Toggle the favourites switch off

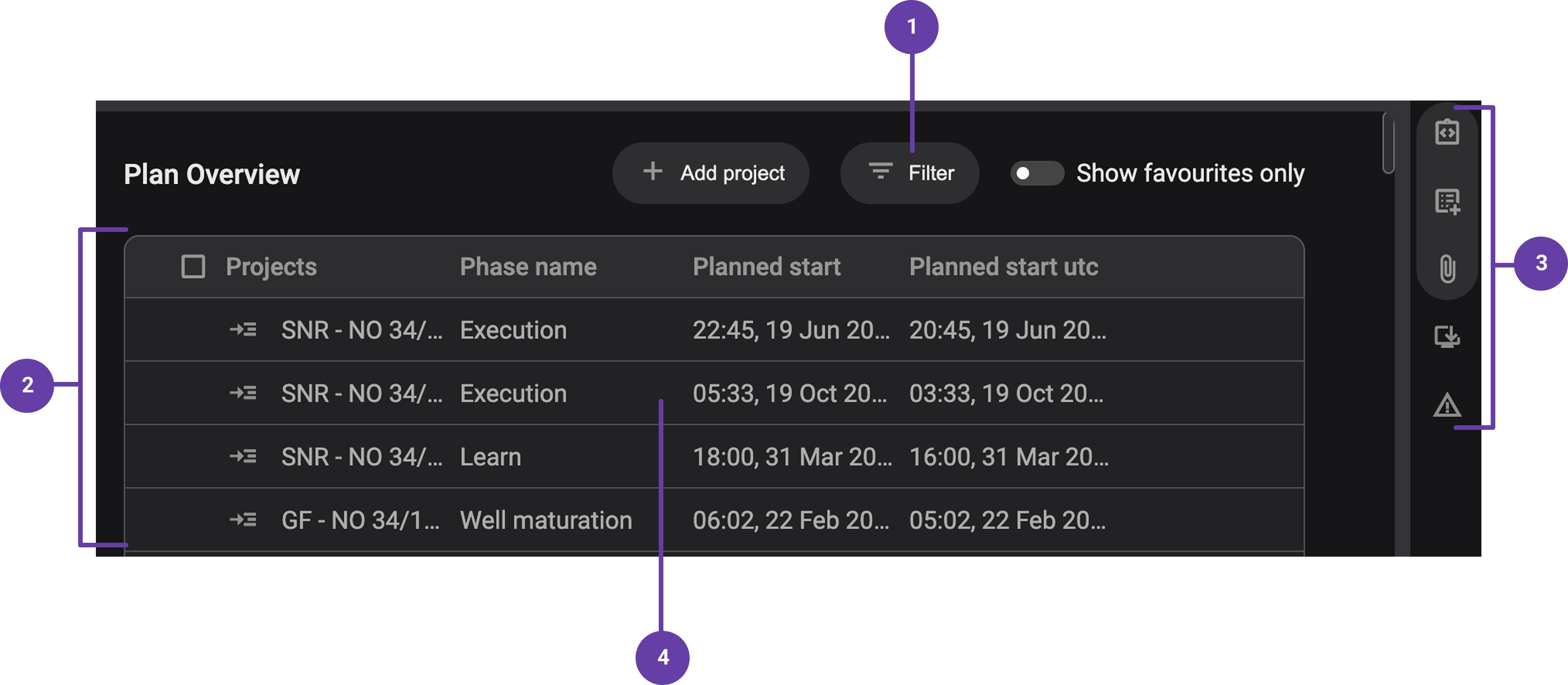point(1036,173)
